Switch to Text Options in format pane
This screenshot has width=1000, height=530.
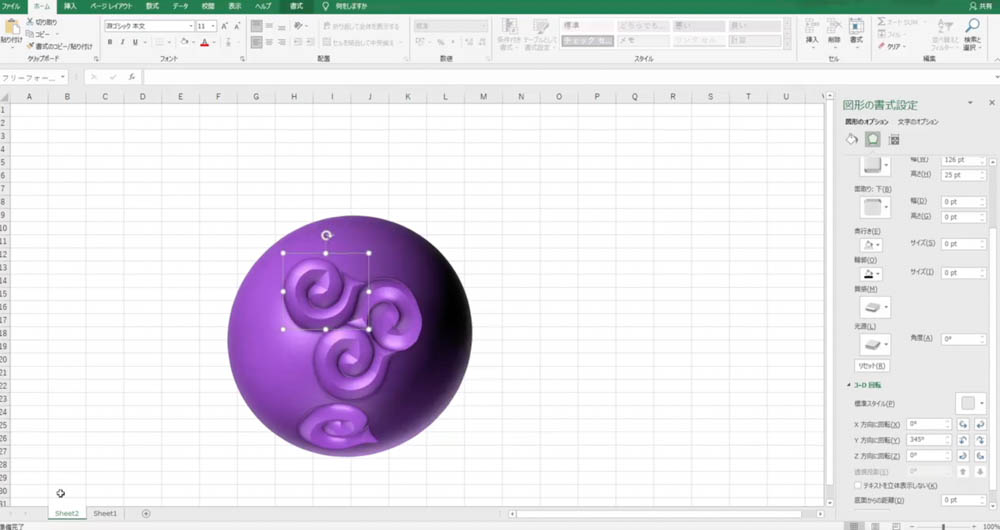(918, 122)
